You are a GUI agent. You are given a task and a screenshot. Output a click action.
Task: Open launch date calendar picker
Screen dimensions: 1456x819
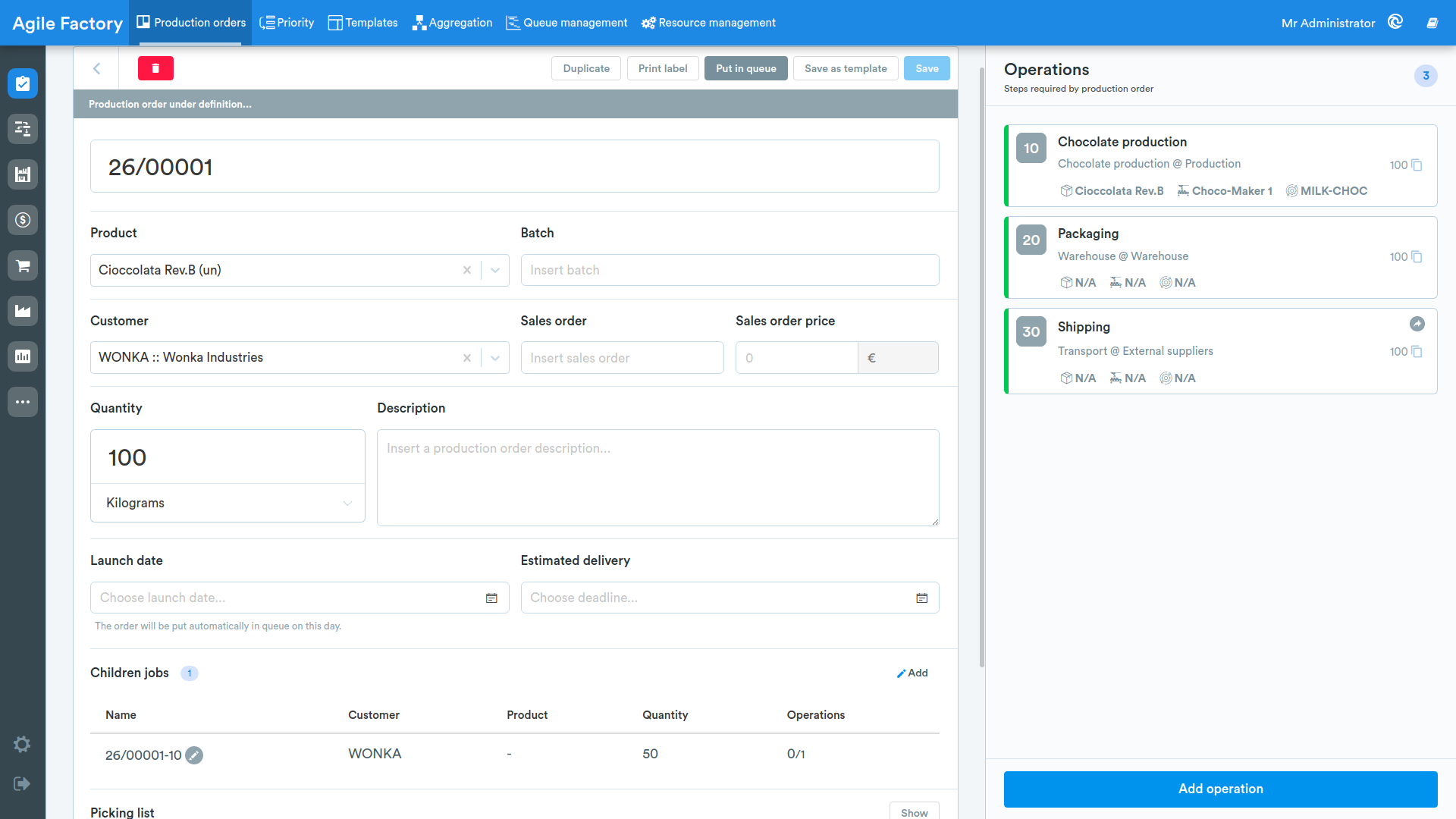coord(491,598)
